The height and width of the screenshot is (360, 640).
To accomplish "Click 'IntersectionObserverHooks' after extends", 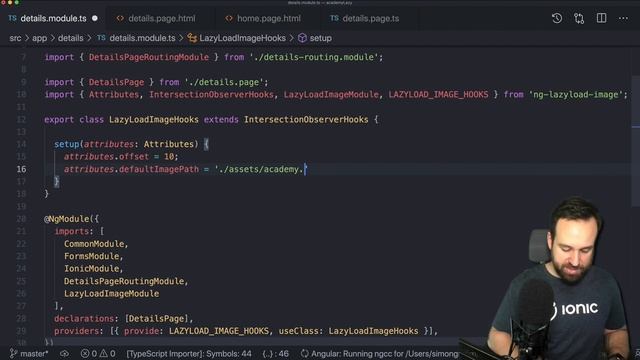I will [x=306, y=120].
